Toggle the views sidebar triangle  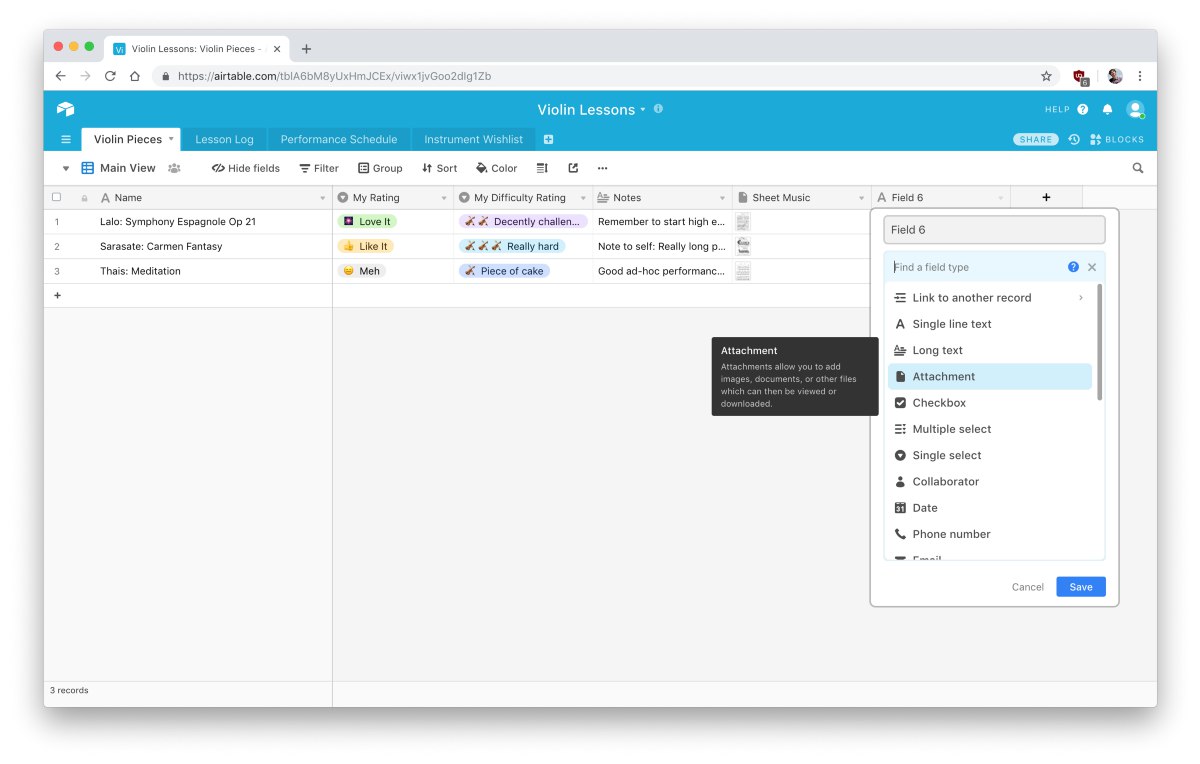click(66, 168)
